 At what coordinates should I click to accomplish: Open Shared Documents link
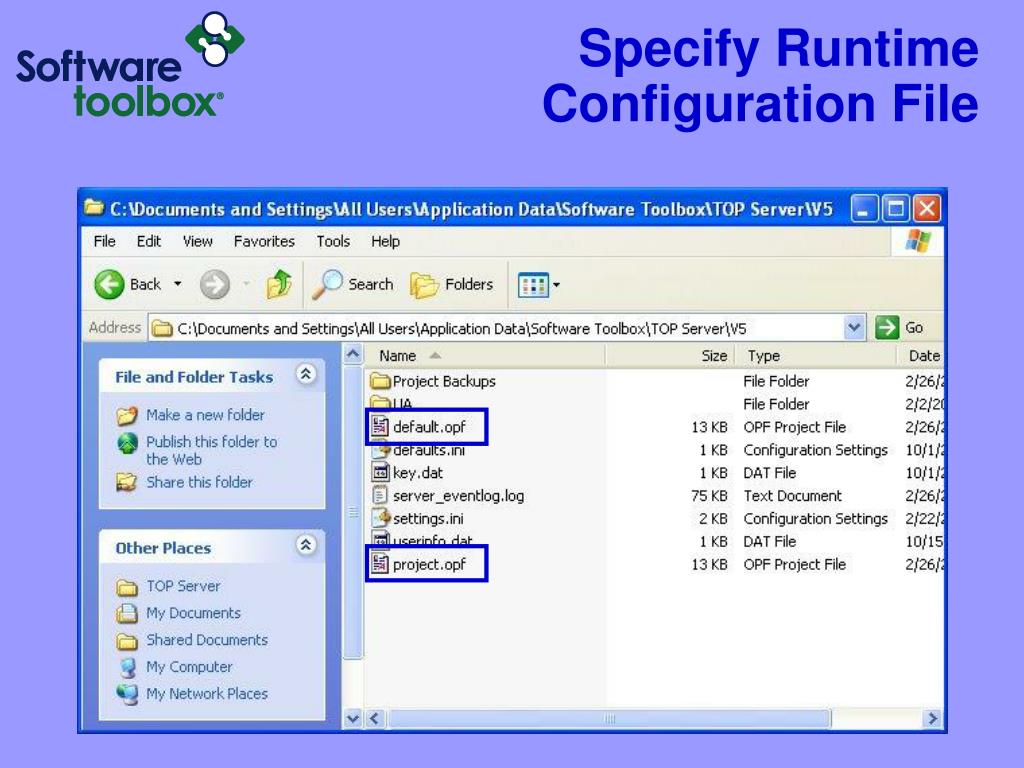point(207,639)
